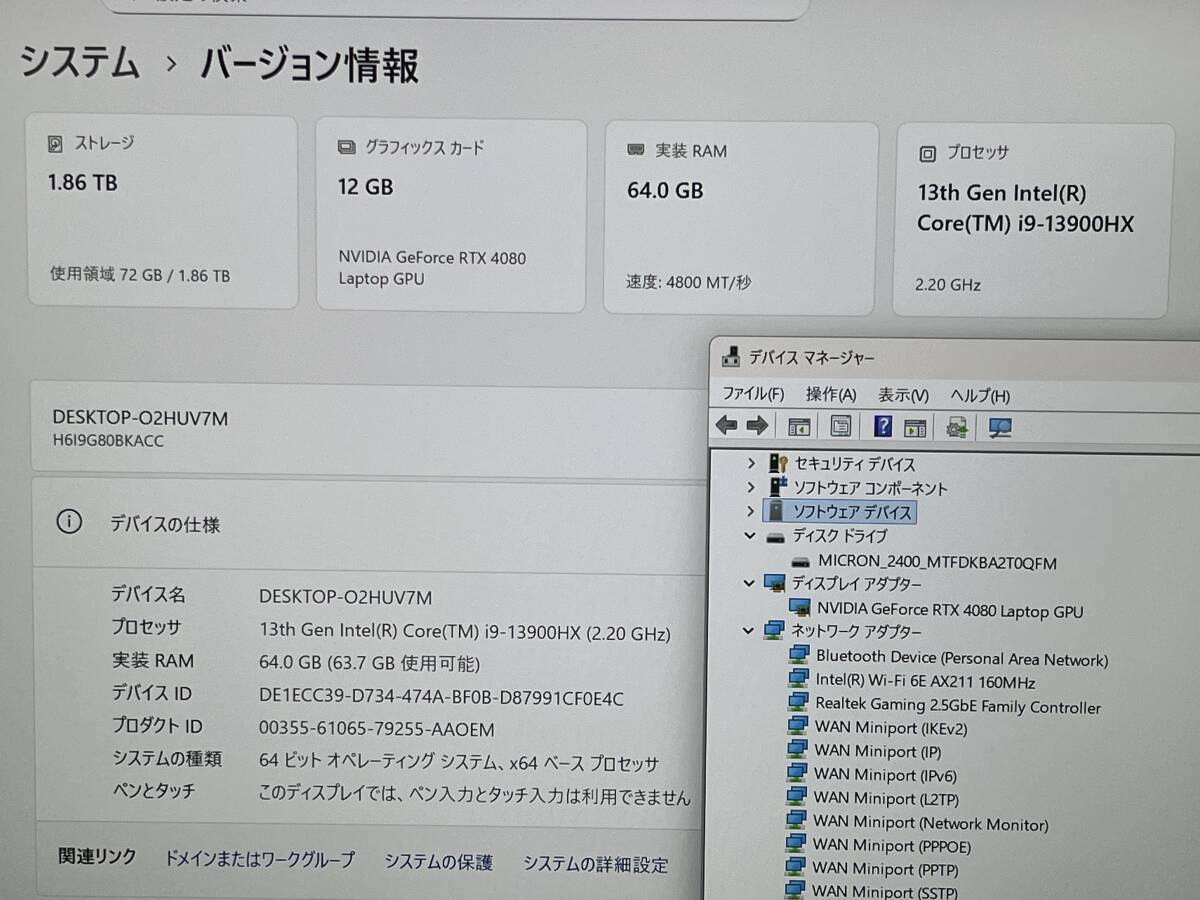Click the Bluetooth Device adapter icon
1200x900 pixels.
tap(799, 656)
